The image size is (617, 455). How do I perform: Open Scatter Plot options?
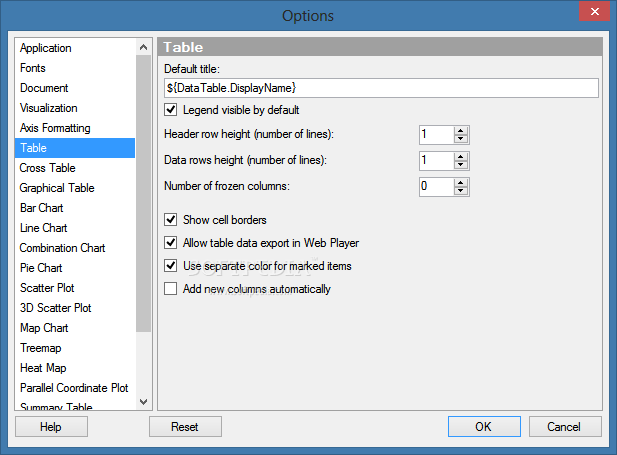point(75,288)
